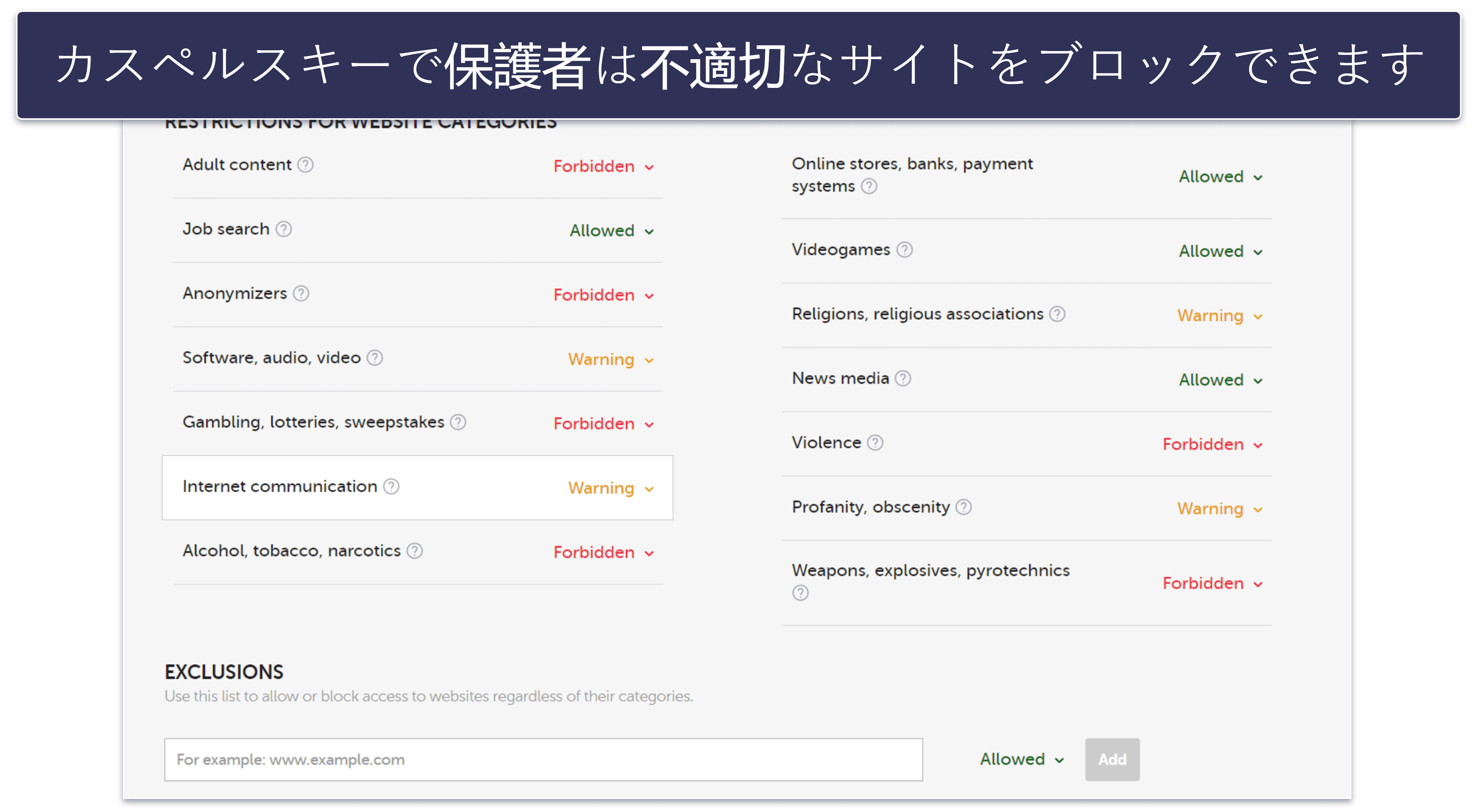
Task: Expand Weapons, explosives, pyrotechnics Forbidden dropdown
Action: (x=1213, y=584)
